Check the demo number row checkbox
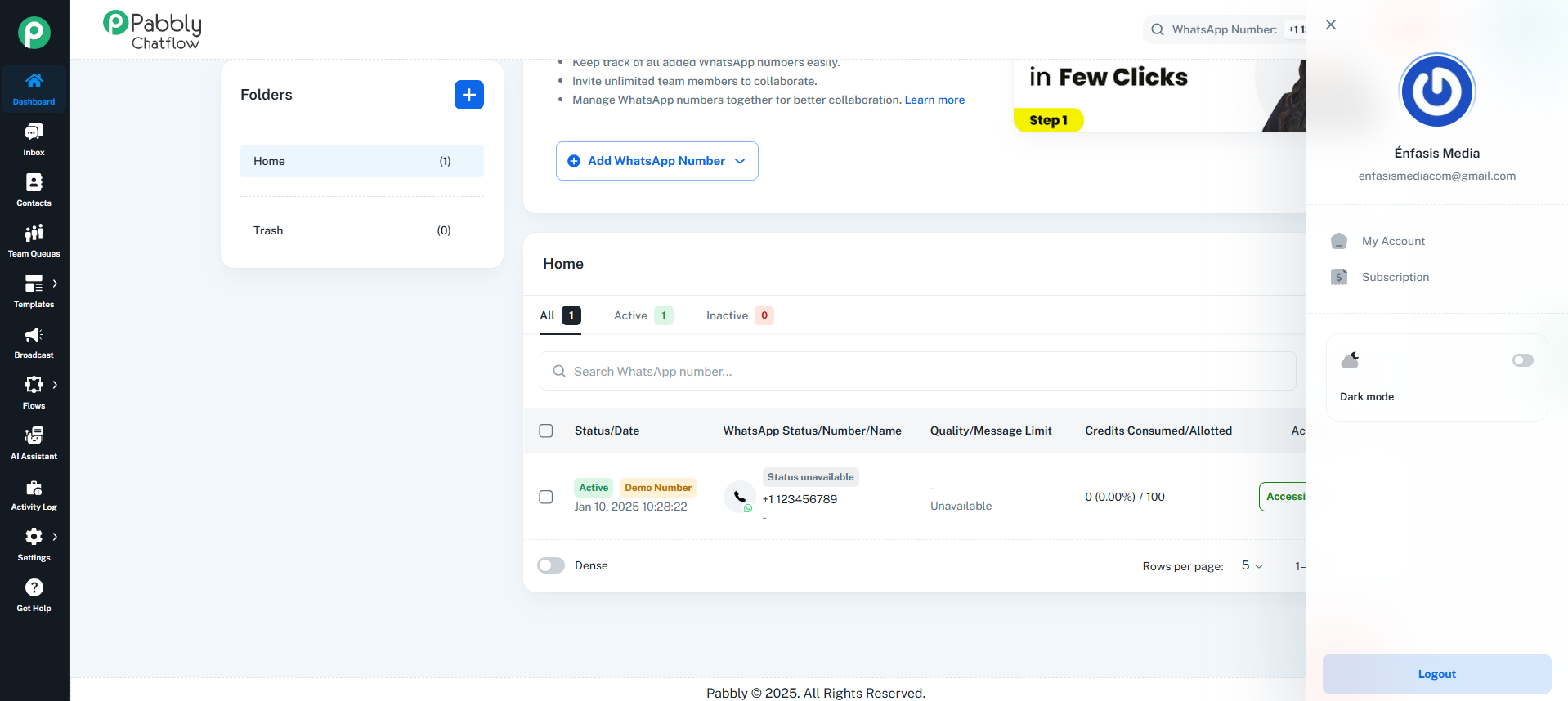 (546, 497)
